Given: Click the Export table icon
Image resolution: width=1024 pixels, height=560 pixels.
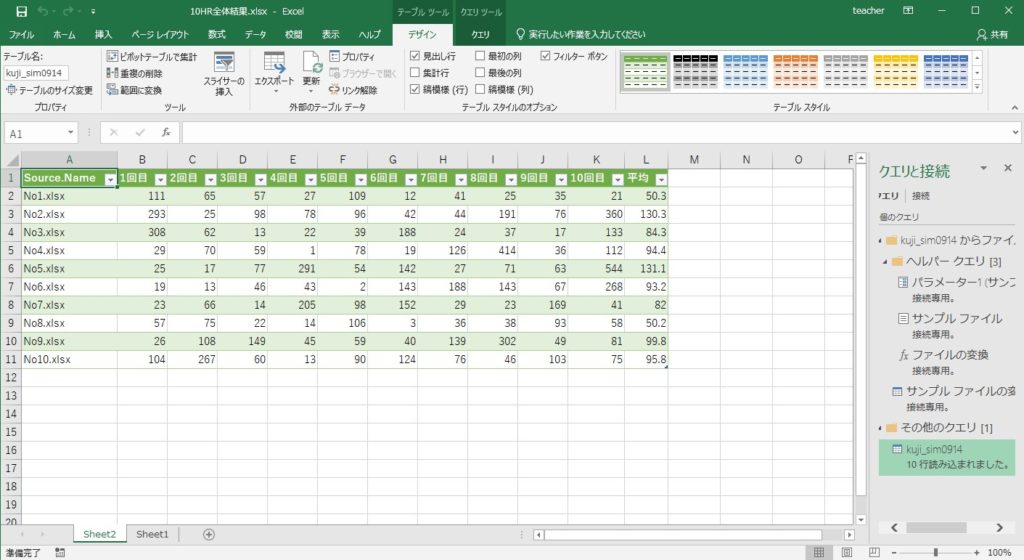Looking at the screenshot, I should click(274, 63).
